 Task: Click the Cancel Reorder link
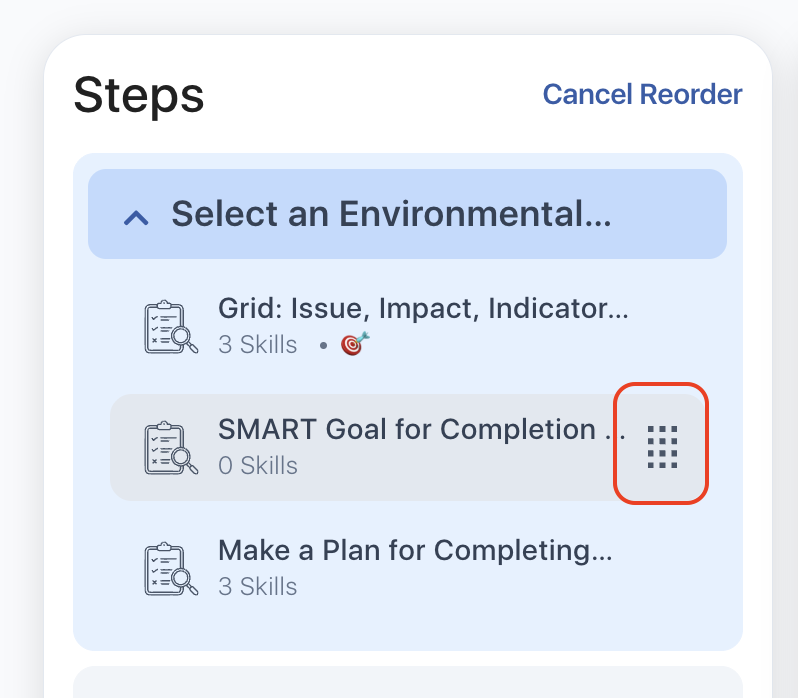[642, 95]
